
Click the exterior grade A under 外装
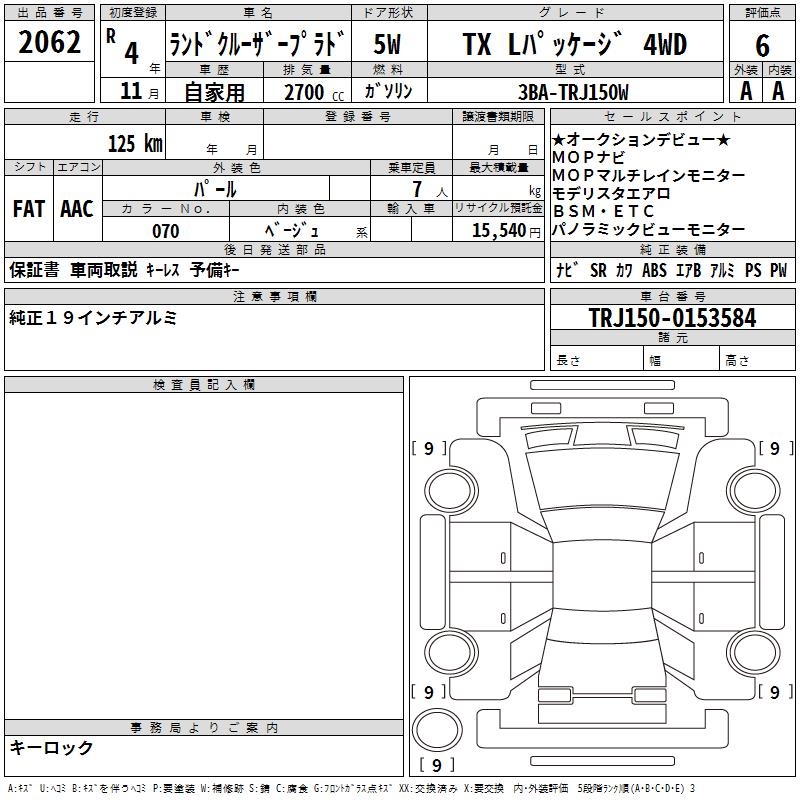tap(745, 90)
